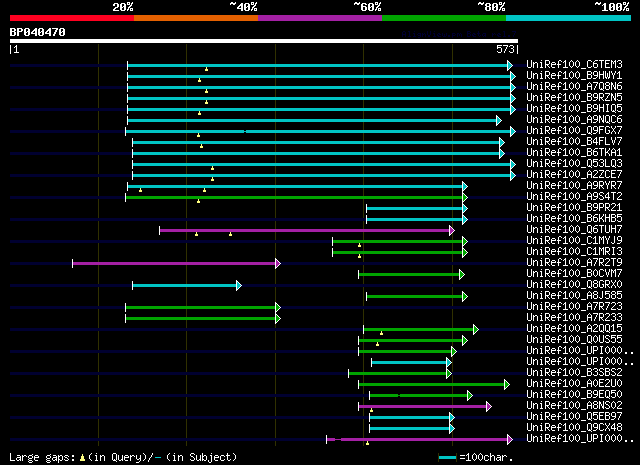Screen dimensions: 640x465
Task: Click the UniRef100_B9RZN5 label
Action: point(574,98)
